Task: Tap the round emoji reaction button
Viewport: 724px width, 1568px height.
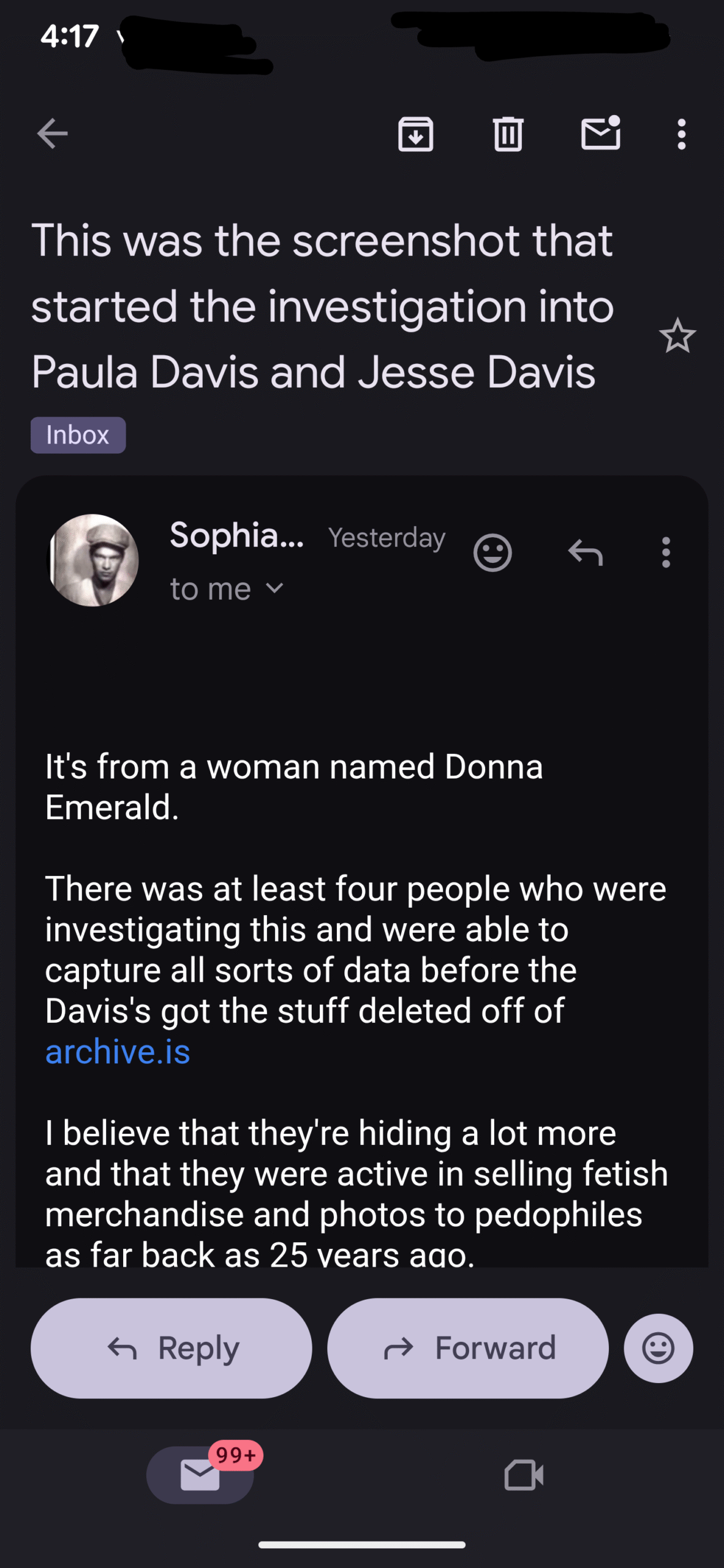Action: click(658, 1348)
